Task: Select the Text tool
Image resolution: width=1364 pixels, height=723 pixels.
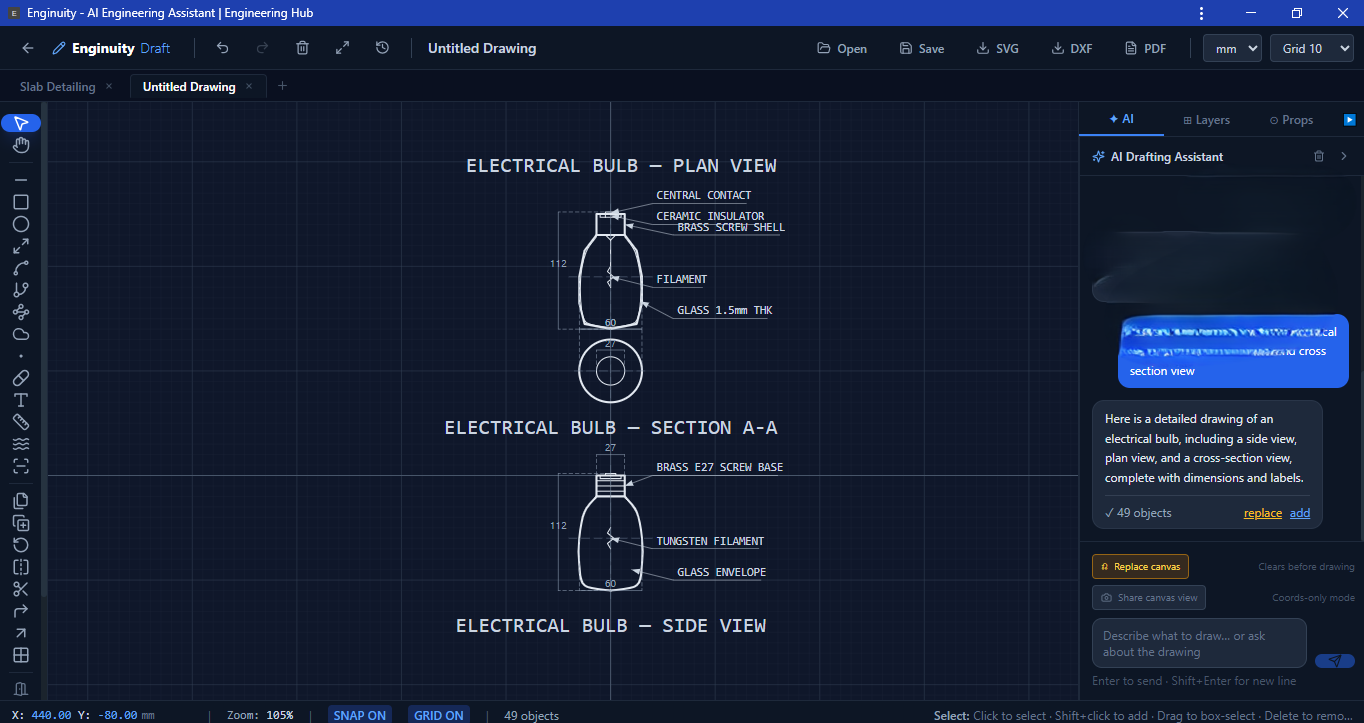Action: [21, 400]
